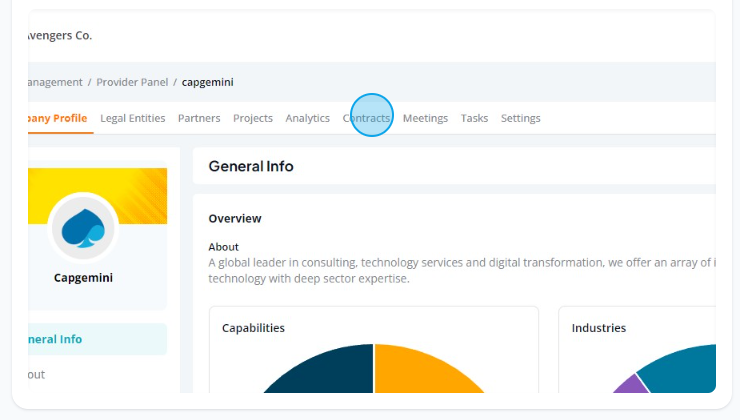Screen dimensions: 740x420
Task: Click the Industries chart title
Action: click(x=599, y=328)
